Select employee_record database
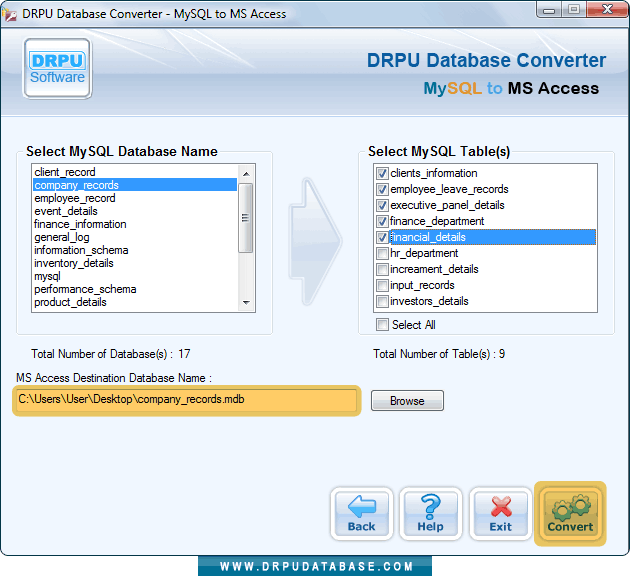 [135, 198]
